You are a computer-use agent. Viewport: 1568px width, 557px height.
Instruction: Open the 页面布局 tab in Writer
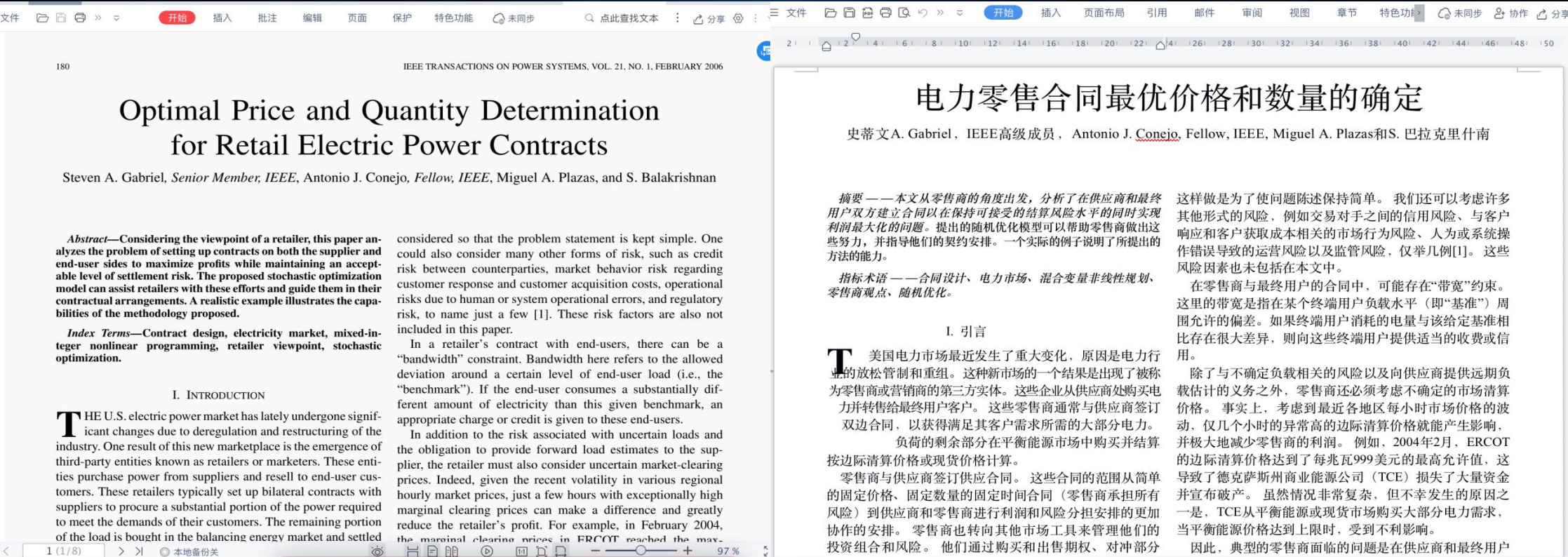(1104, 13)
